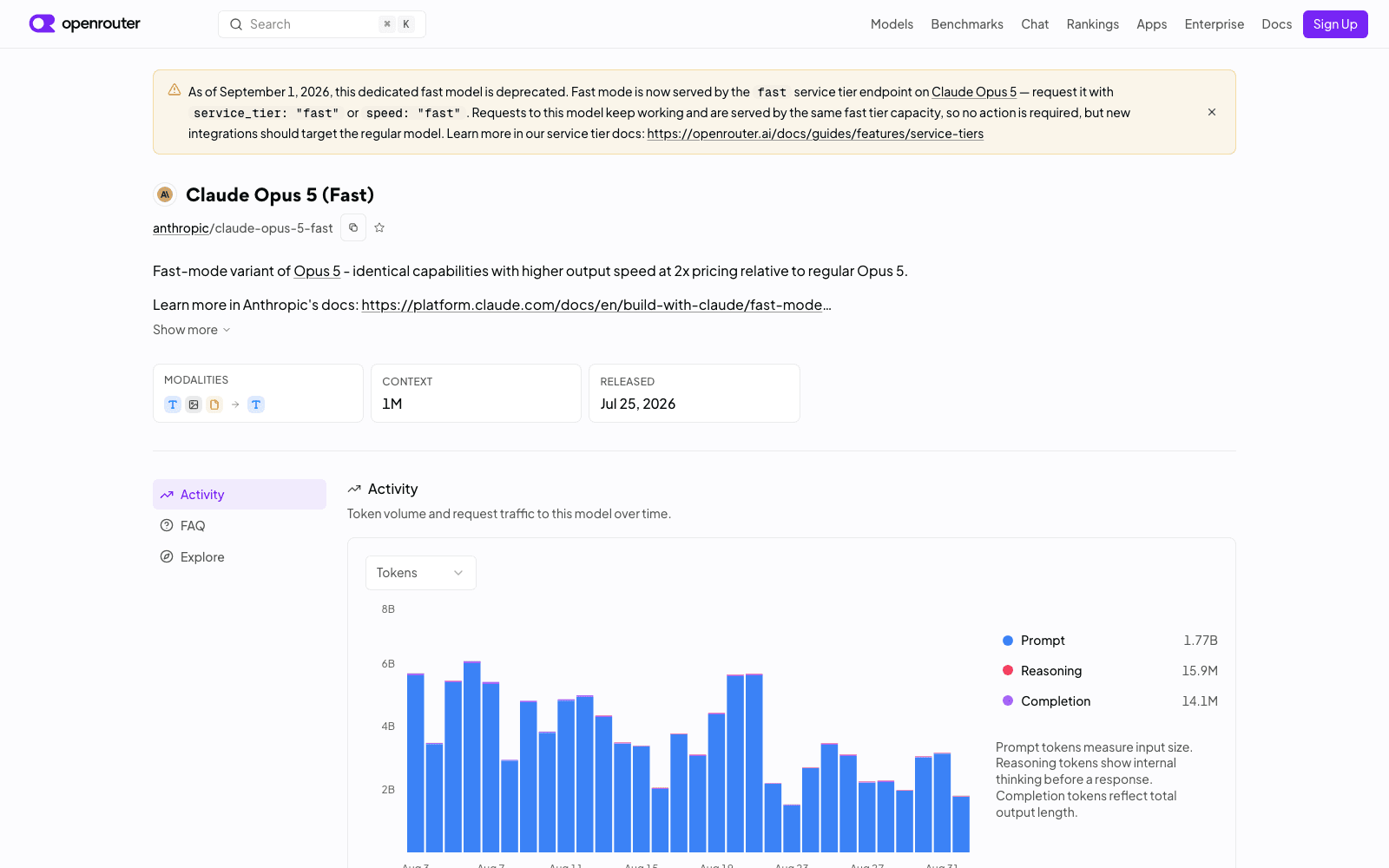This screenshot has height=868, width=1389.
Task: Click the Activity heading trend icon
Action: pyautogui.click(x=354, y=489)
